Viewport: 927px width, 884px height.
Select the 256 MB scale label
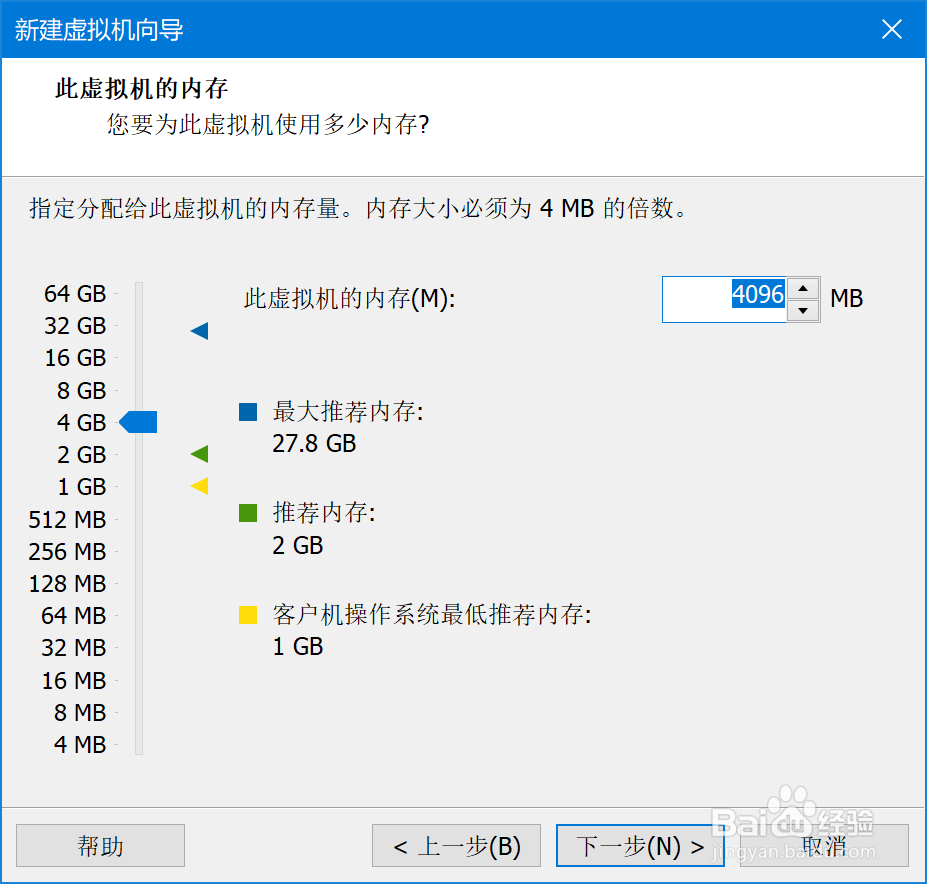tap(67, 551)
